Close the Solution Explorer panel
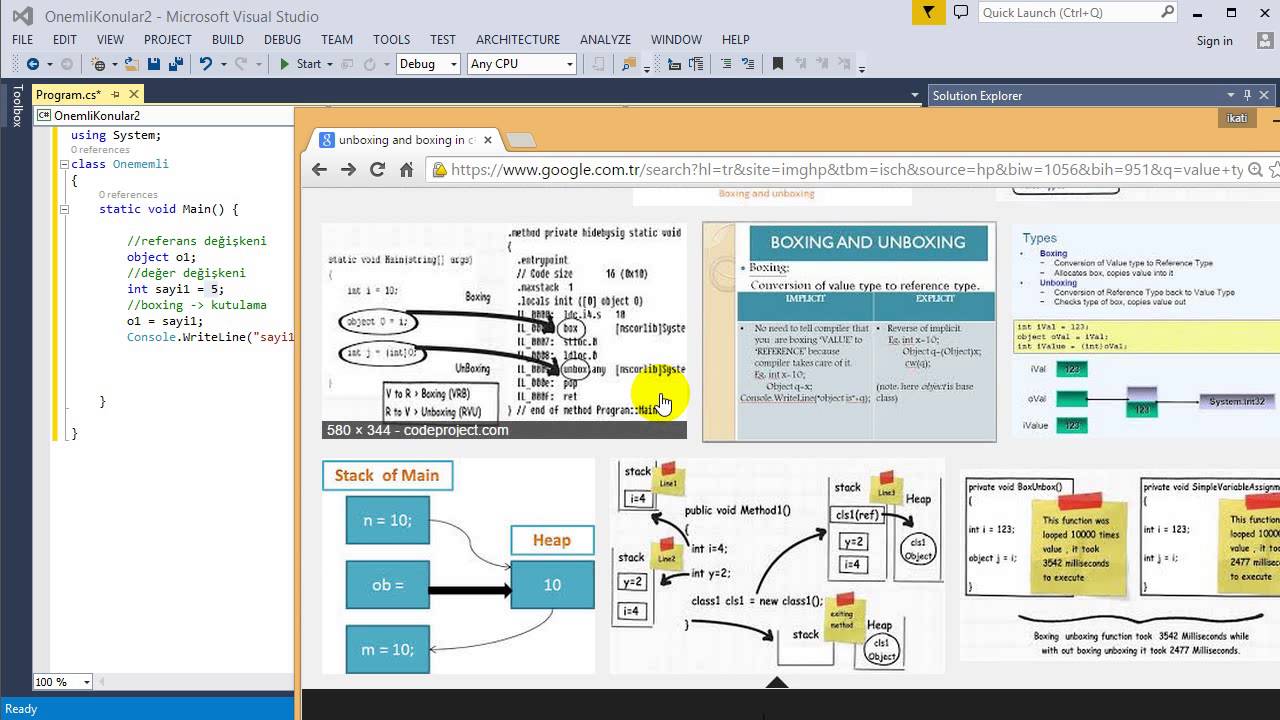1280x720 pixels. pyautogui.click(x=1264, y=95)
